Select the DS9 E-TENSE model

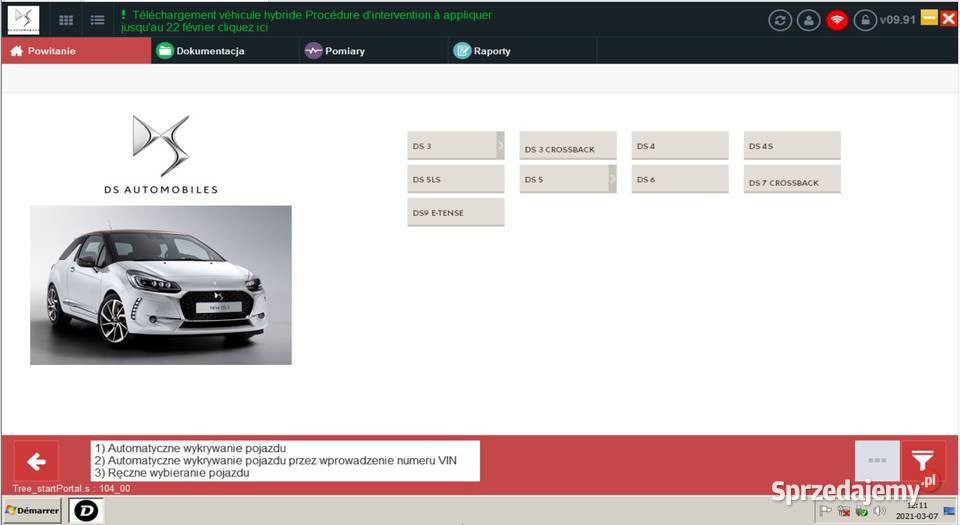[x=456, y=212]
